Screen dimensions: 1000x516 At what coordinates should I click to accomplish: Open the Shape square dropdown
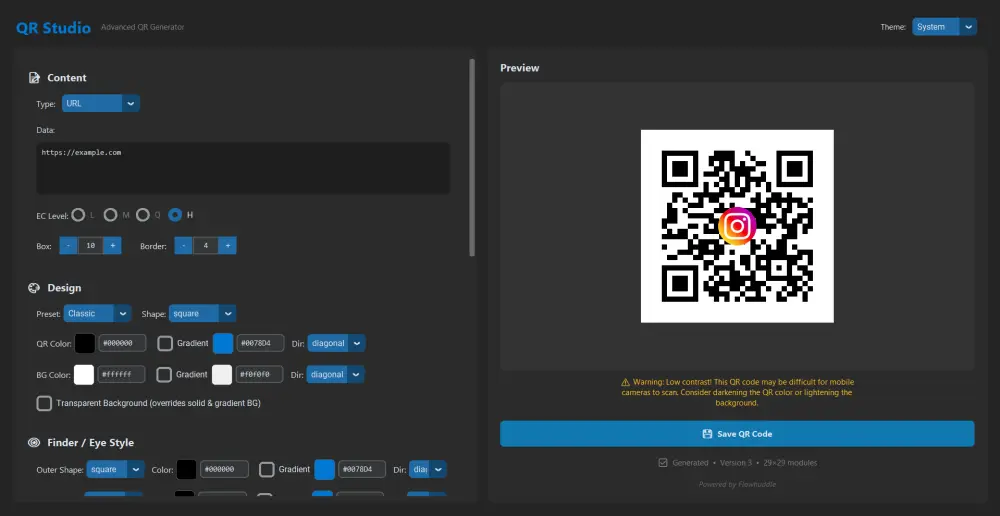202,313
